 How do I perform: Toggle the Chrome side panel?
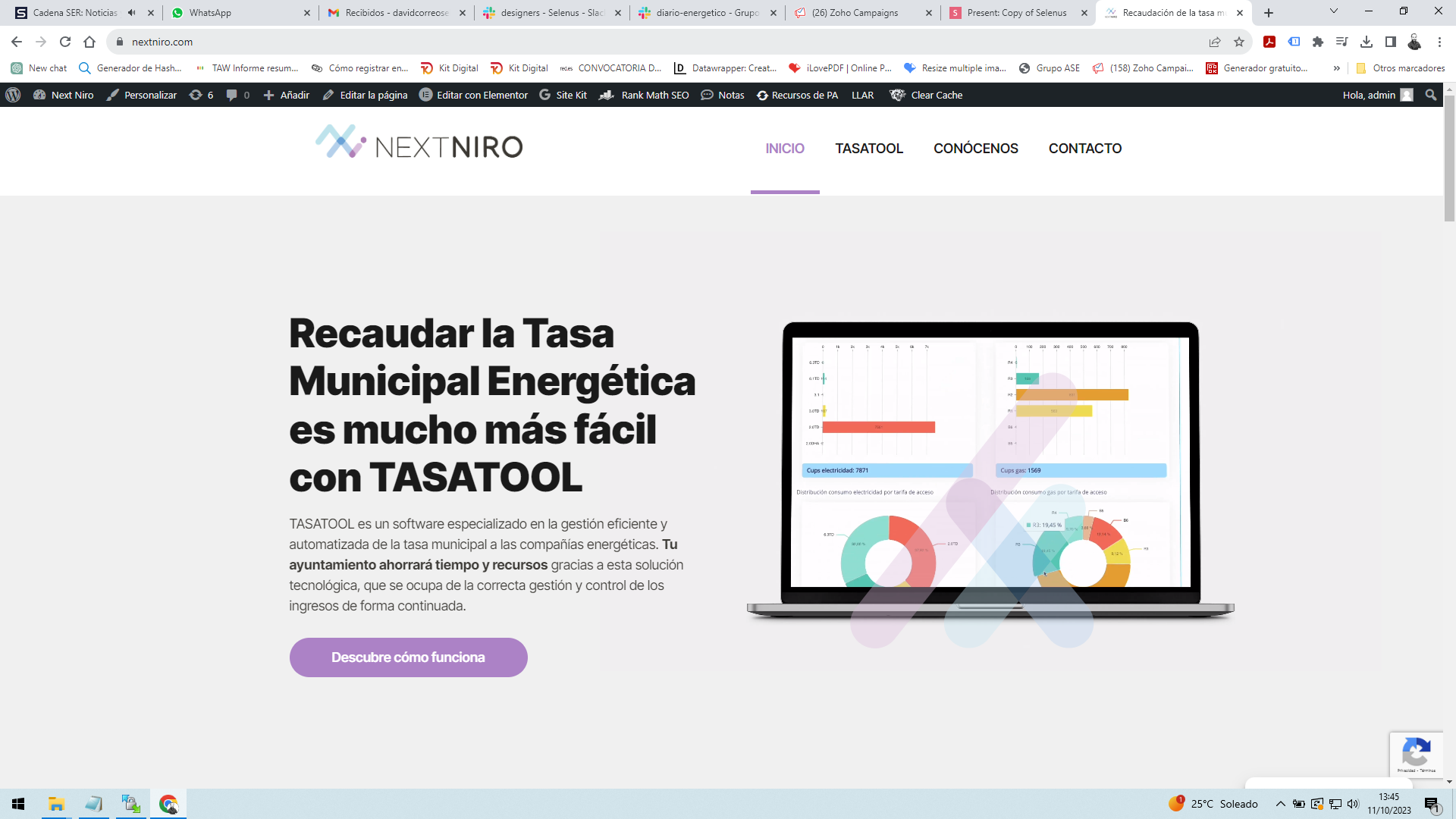[x=1391, y=42]
